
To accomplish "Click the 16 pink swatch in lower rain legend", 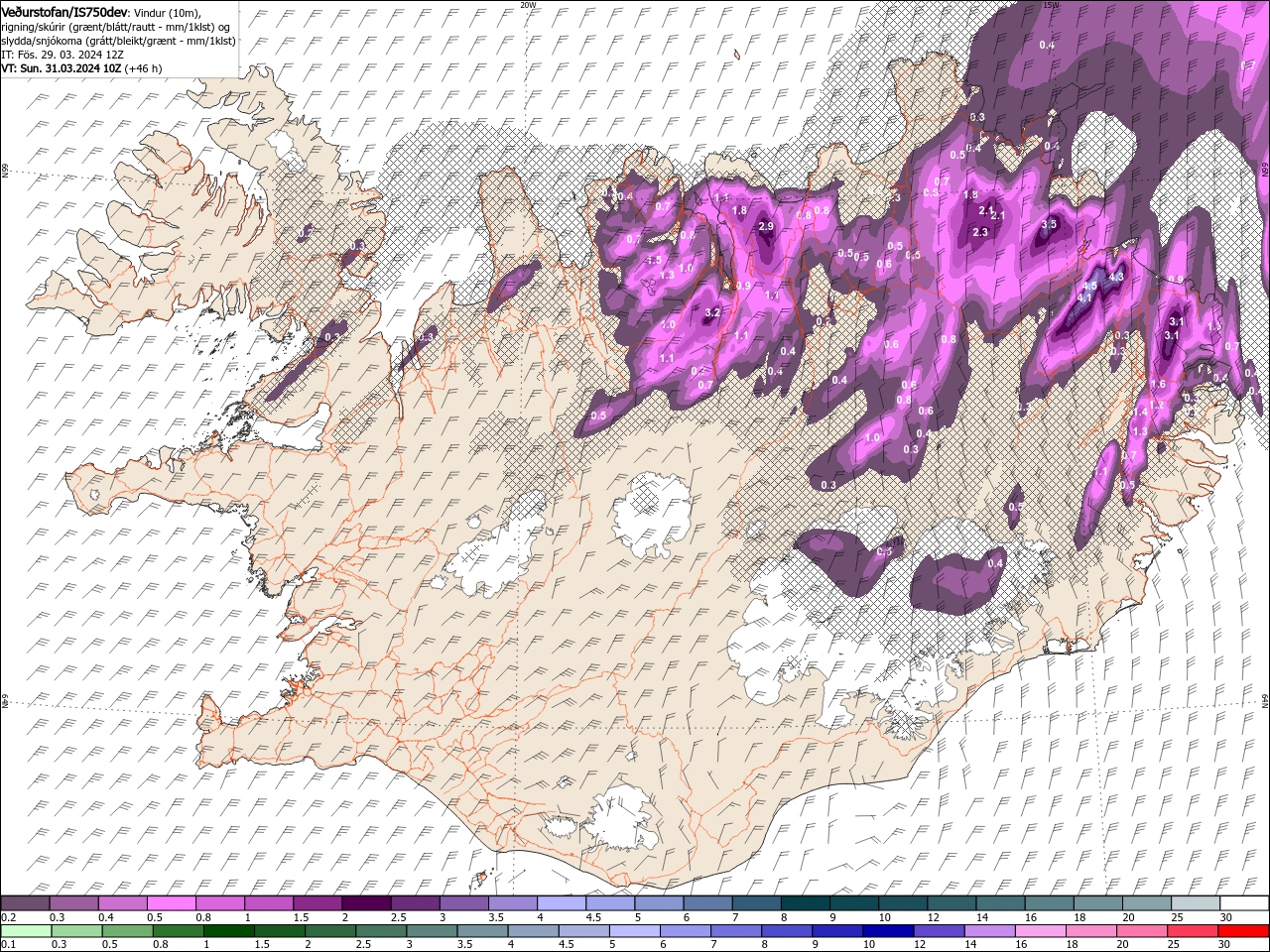I will (1041, 931).
